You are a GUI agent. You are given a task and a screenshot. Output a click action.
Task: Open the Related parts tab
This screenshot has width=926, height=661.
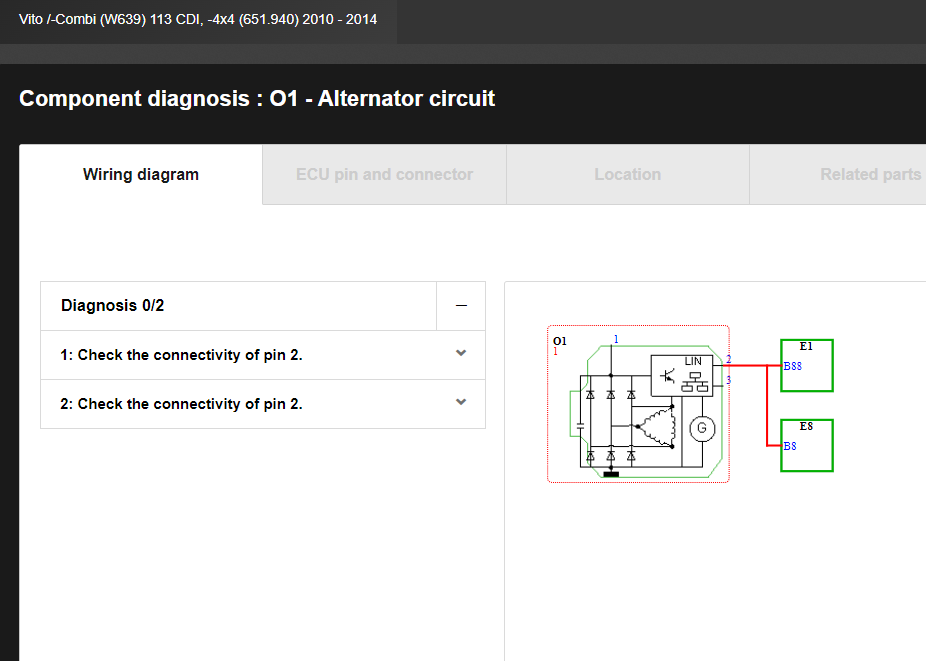click(x=870, y=174)
